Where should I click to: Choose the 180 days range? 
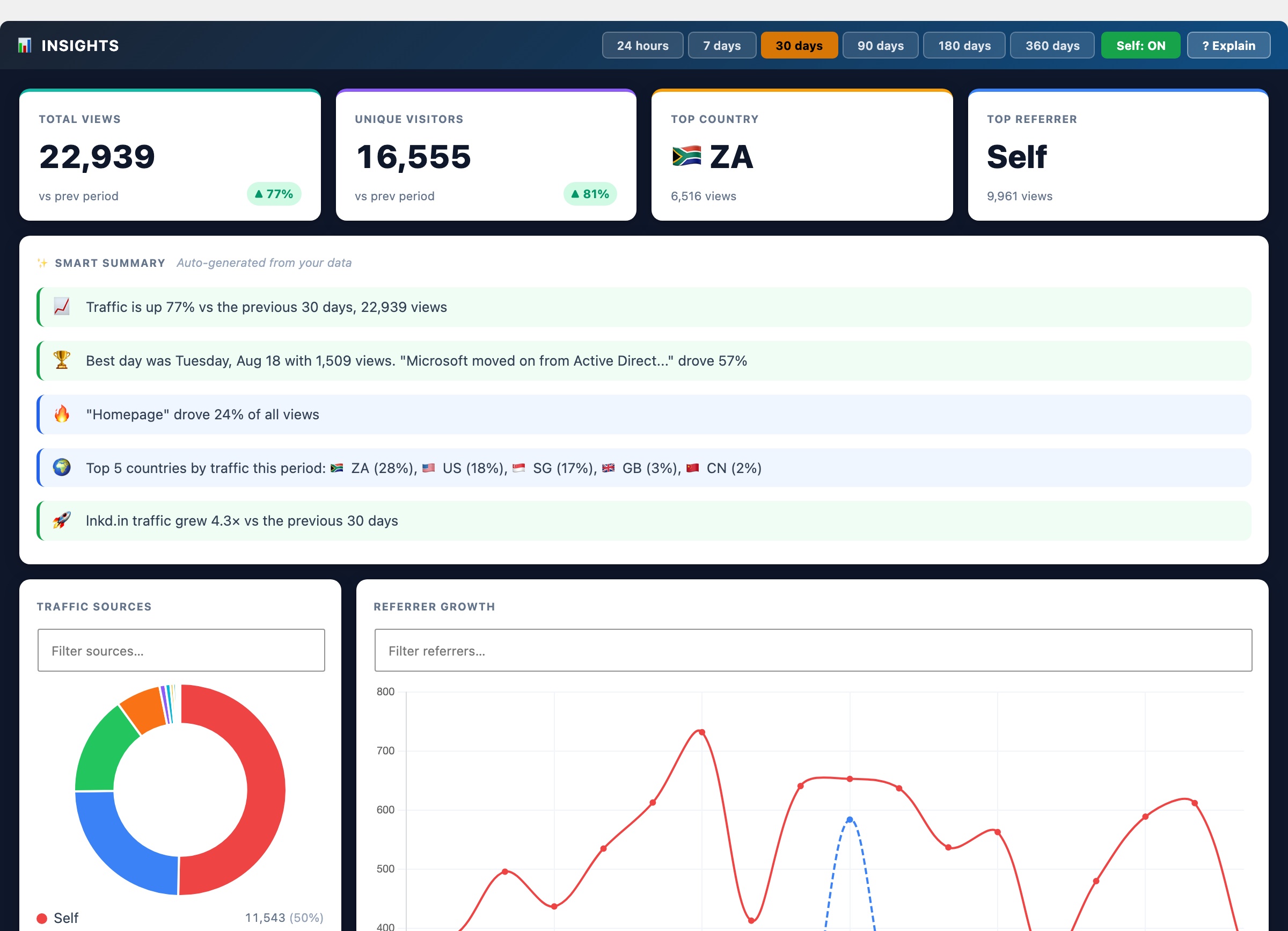(x=964, y=46)
